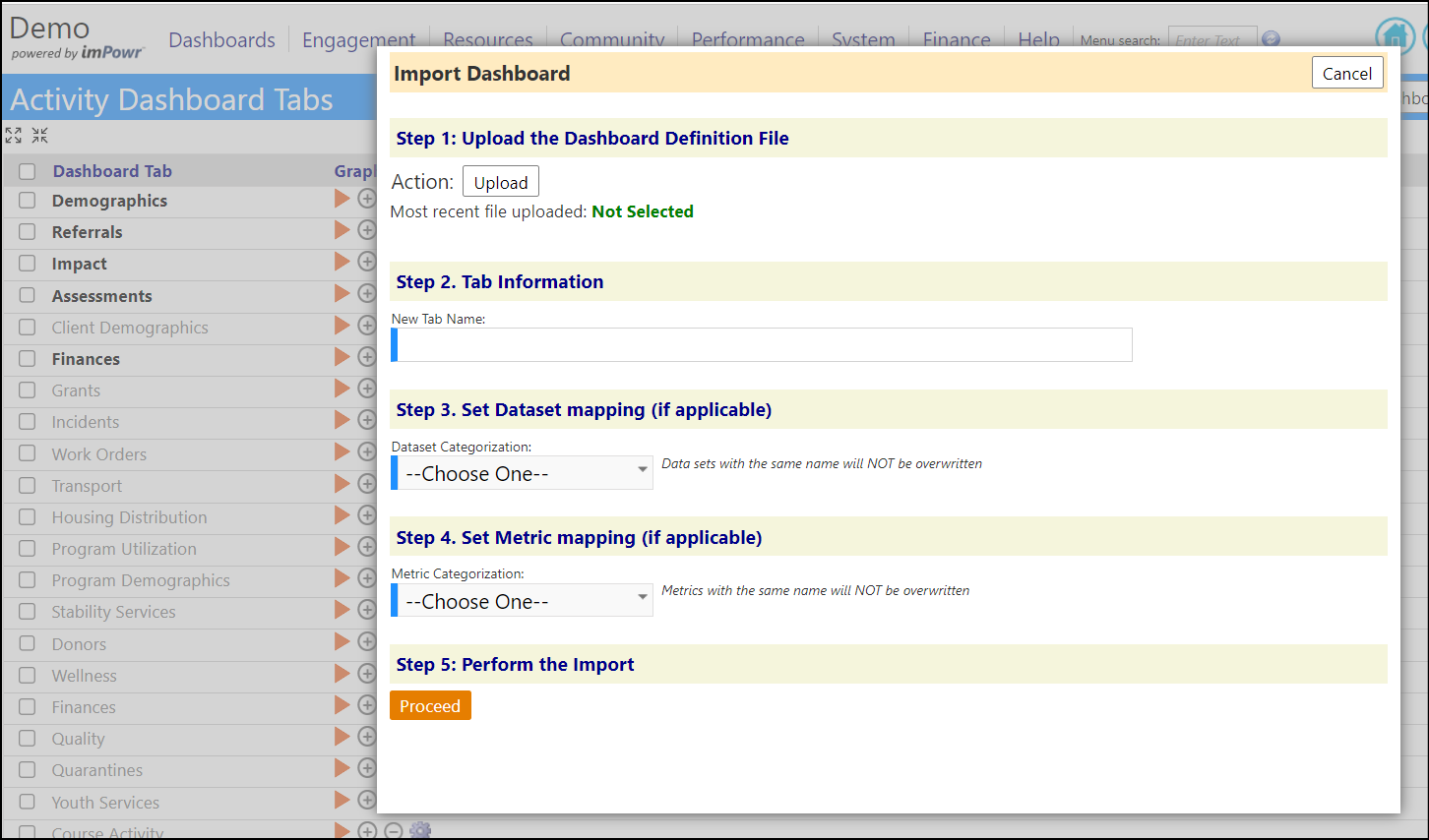Image resolution: width=1429 pixels, height=840 pixels.
Task: Open the Community menu
Action: click(x=612, y=39)
